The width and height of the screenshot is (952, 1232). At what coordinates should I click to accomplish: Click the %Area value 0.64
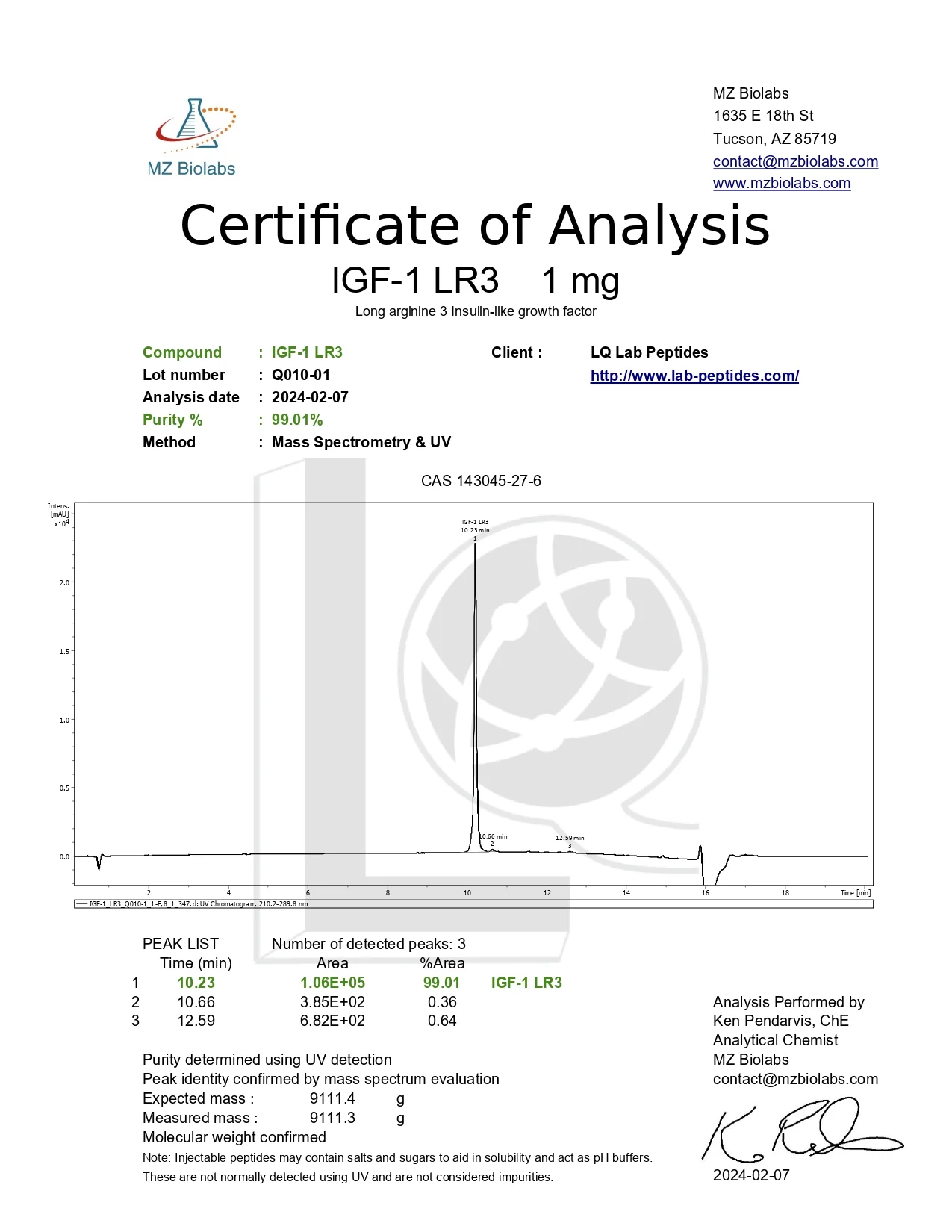pos(442,1021)
